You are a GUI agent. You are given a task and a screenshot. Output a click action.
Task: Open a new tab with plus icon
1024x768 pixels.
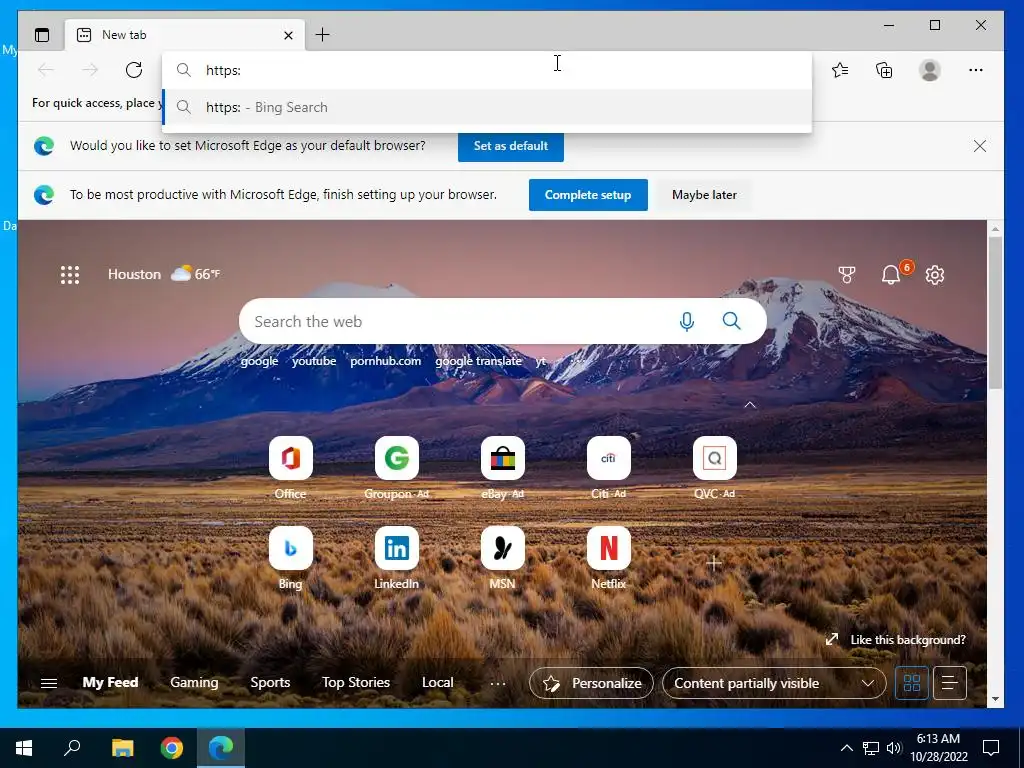[323, 35]
